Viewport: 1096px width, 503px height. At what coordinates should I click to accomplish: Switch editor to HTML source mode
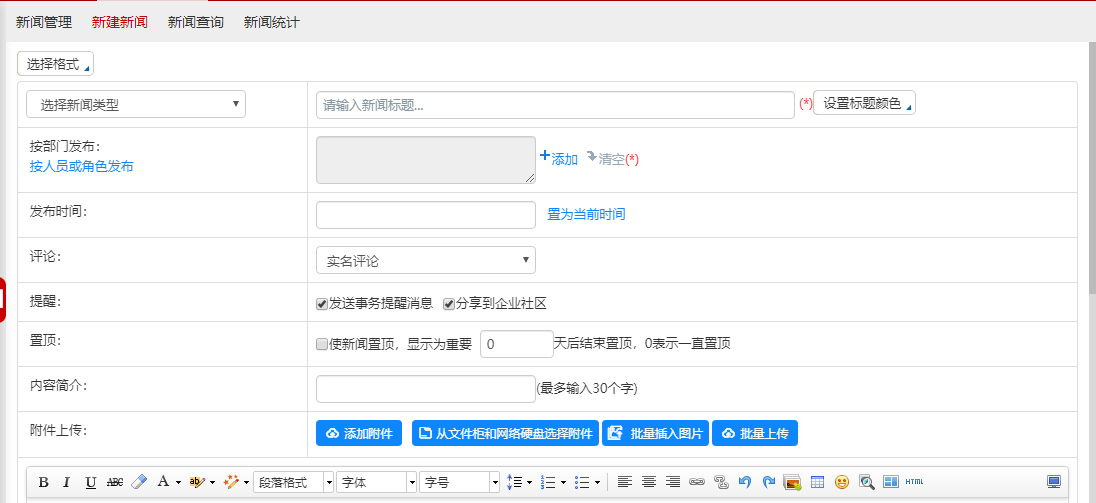click(914, 482)
